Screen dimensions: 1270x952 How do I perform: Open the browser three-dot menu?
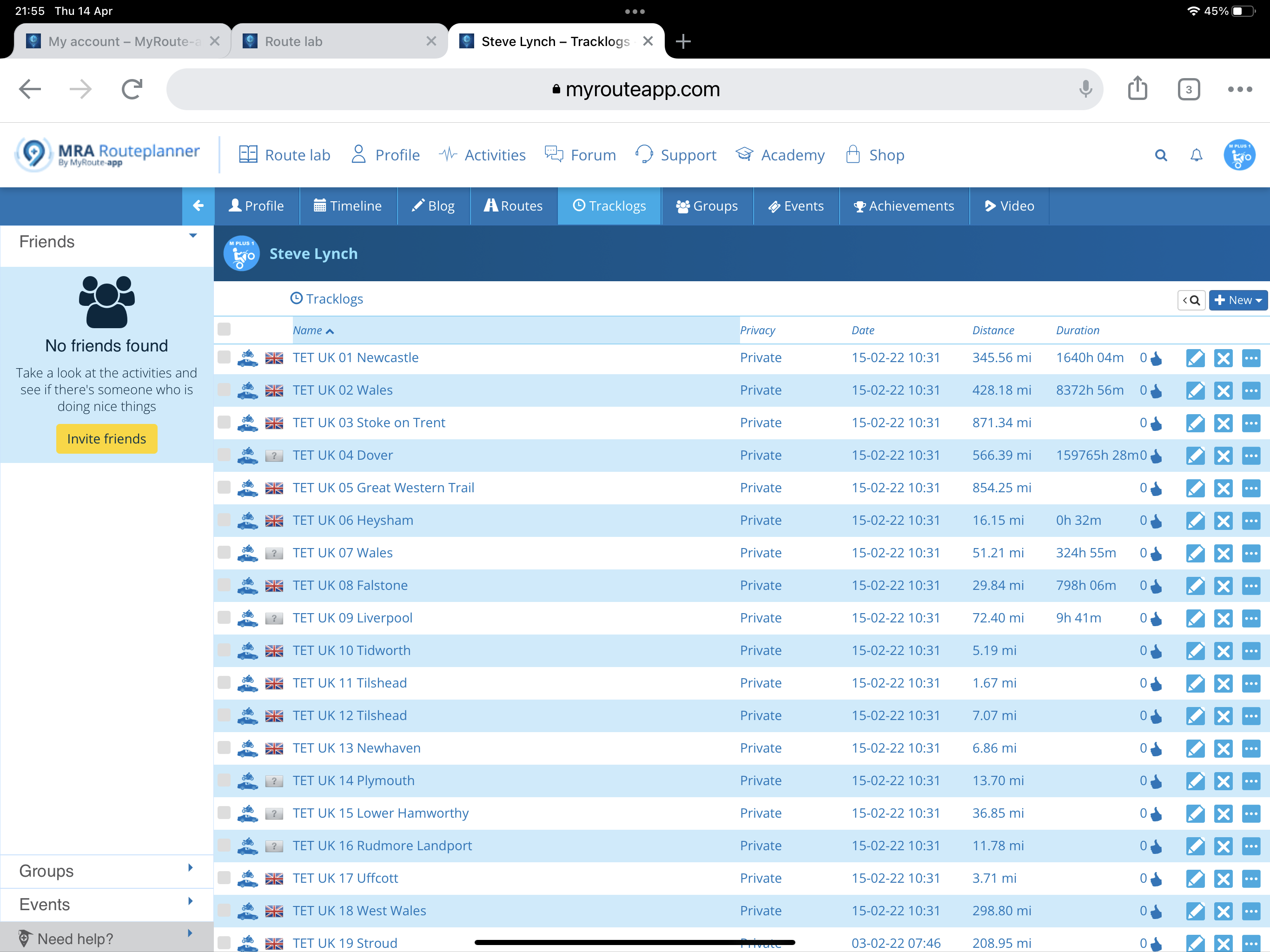(1240, 90)
